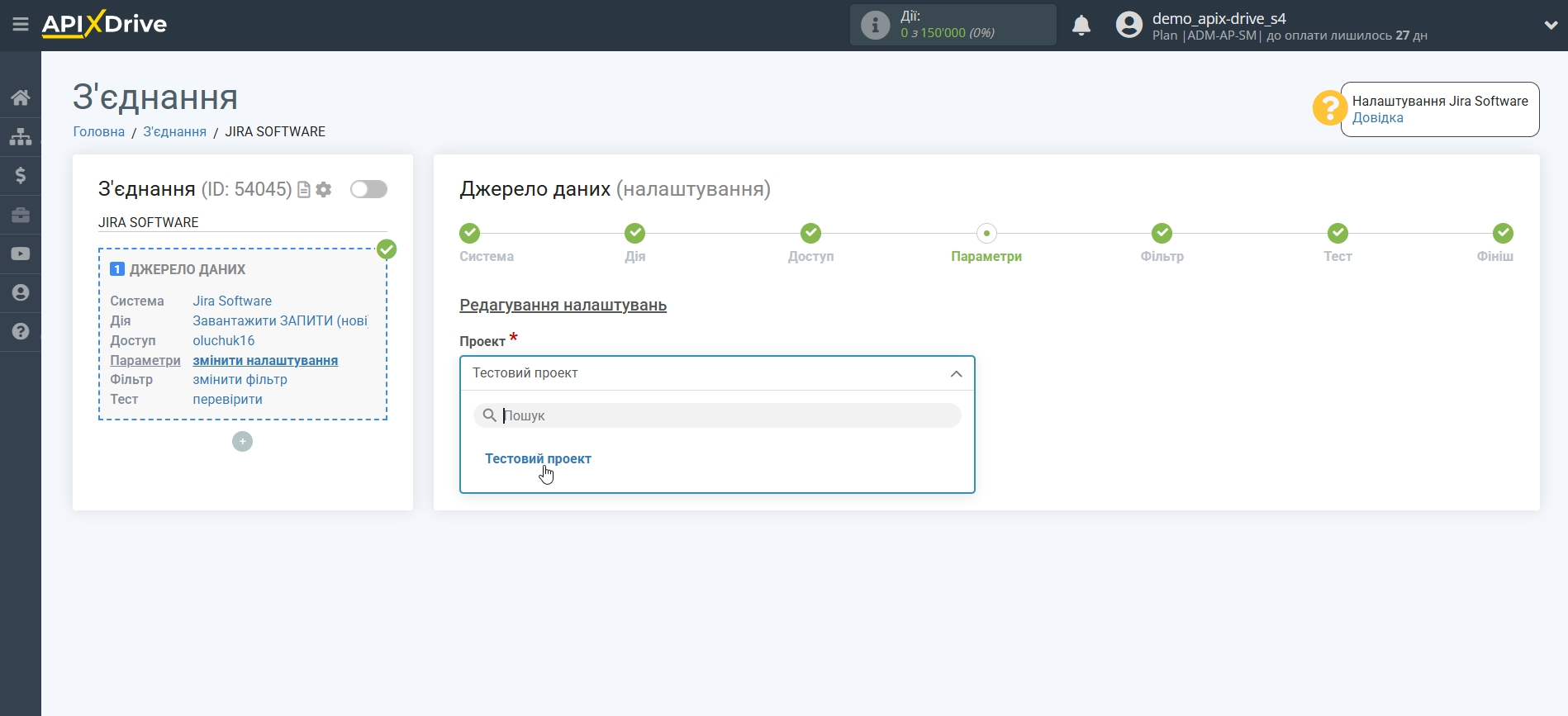Screen dimensions: 1568x716
Task: Open the user profile sidebar icon
Action: [x=21, y=292]
